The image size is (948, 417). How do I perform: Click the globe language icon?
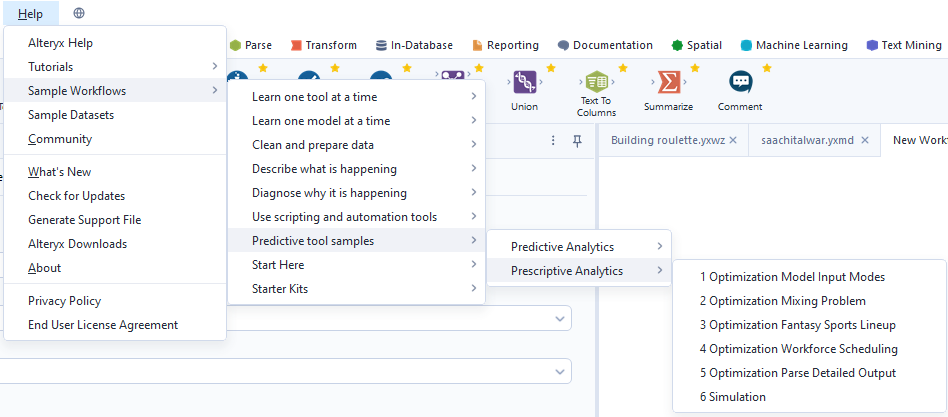[79, 13]
